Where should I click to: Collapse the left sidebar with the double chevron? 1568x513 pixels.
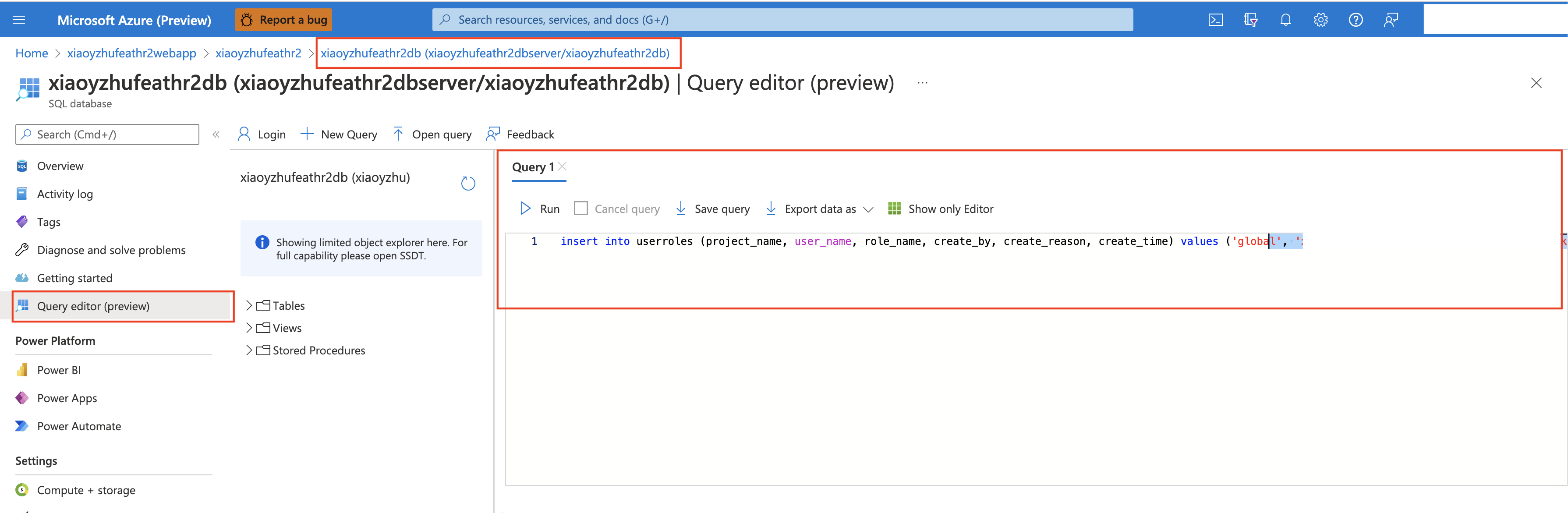point(216,134)
